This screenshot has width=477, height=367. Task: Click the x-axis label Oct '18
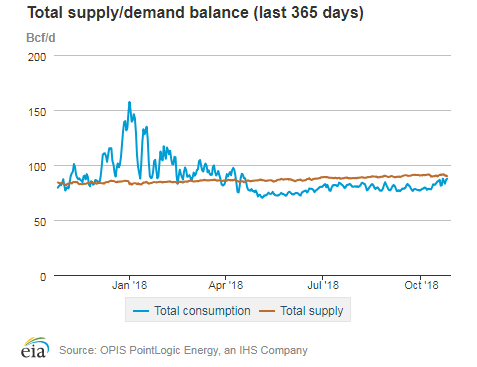[x=421, y=285]
